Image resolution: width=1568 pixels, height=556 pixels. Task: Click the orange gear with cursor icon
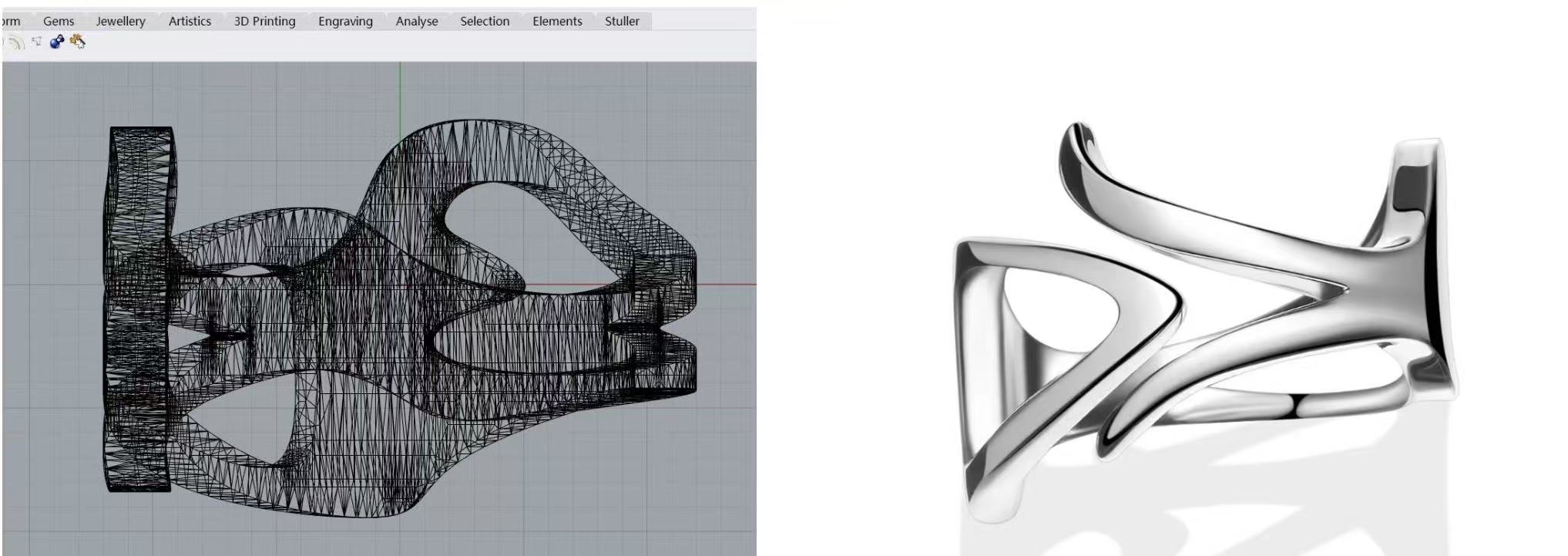pyautogui.click(x=77, y=42)
